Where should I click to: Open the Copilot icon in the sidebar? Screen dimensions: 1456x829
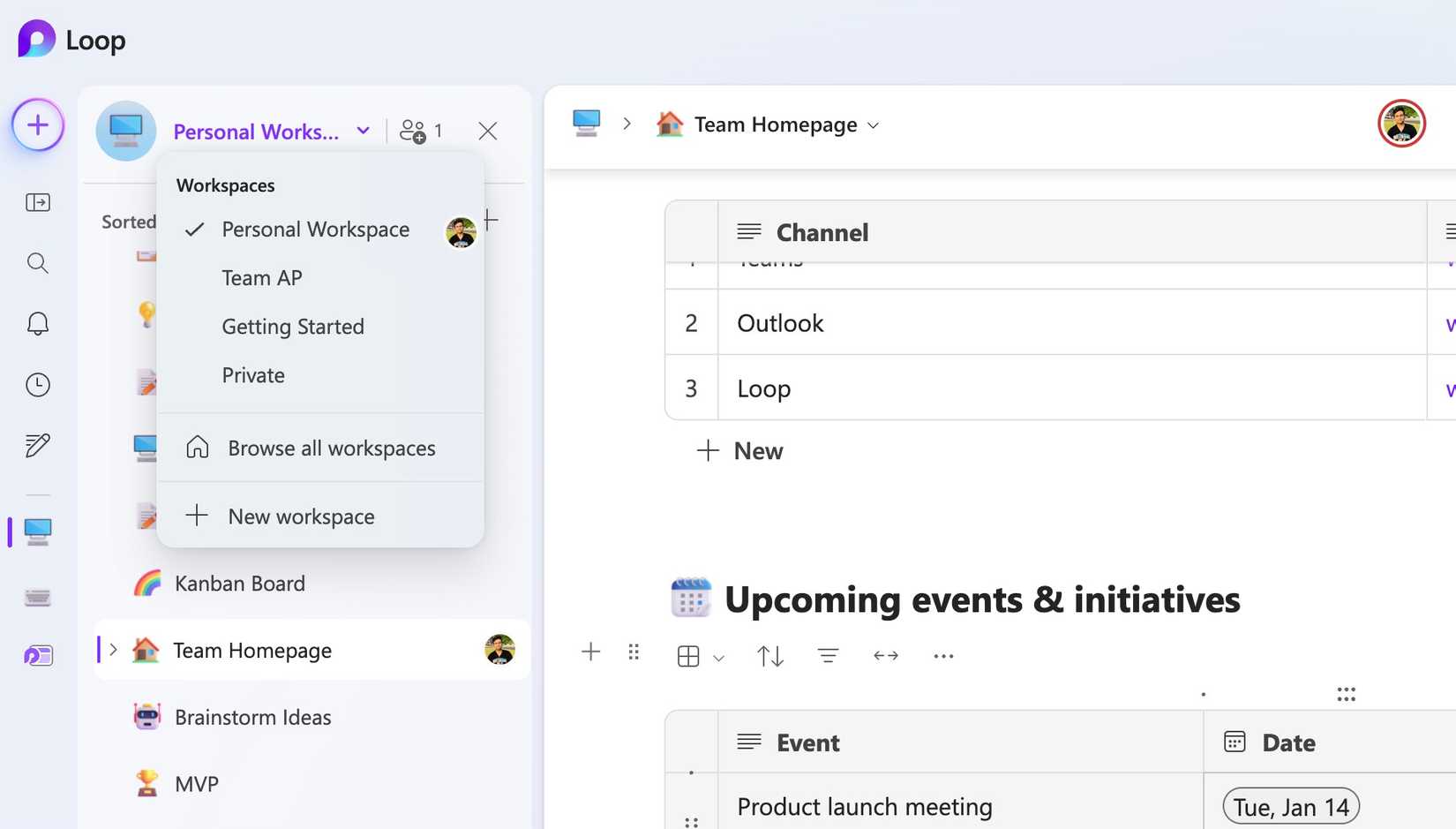37,655
